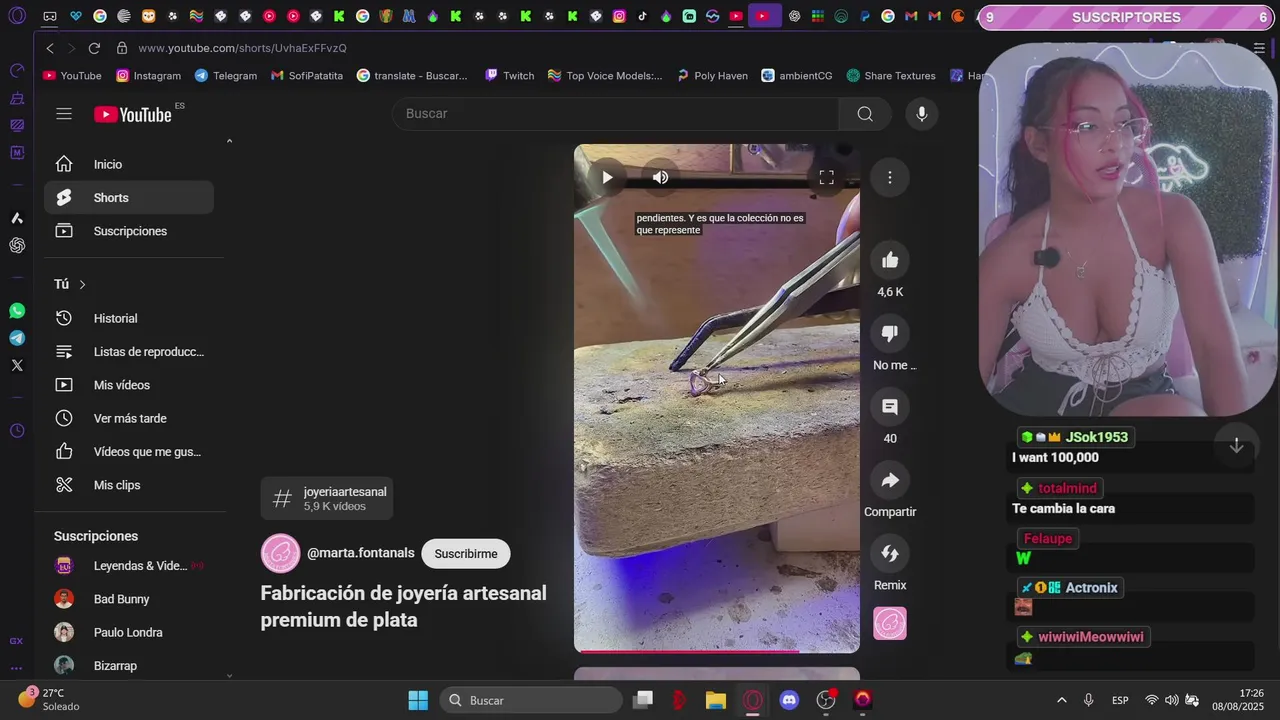Viewport: 1280px width, 720px height.
Task: Open the Poly Haven bookmark
Action: tap(712, 76)
